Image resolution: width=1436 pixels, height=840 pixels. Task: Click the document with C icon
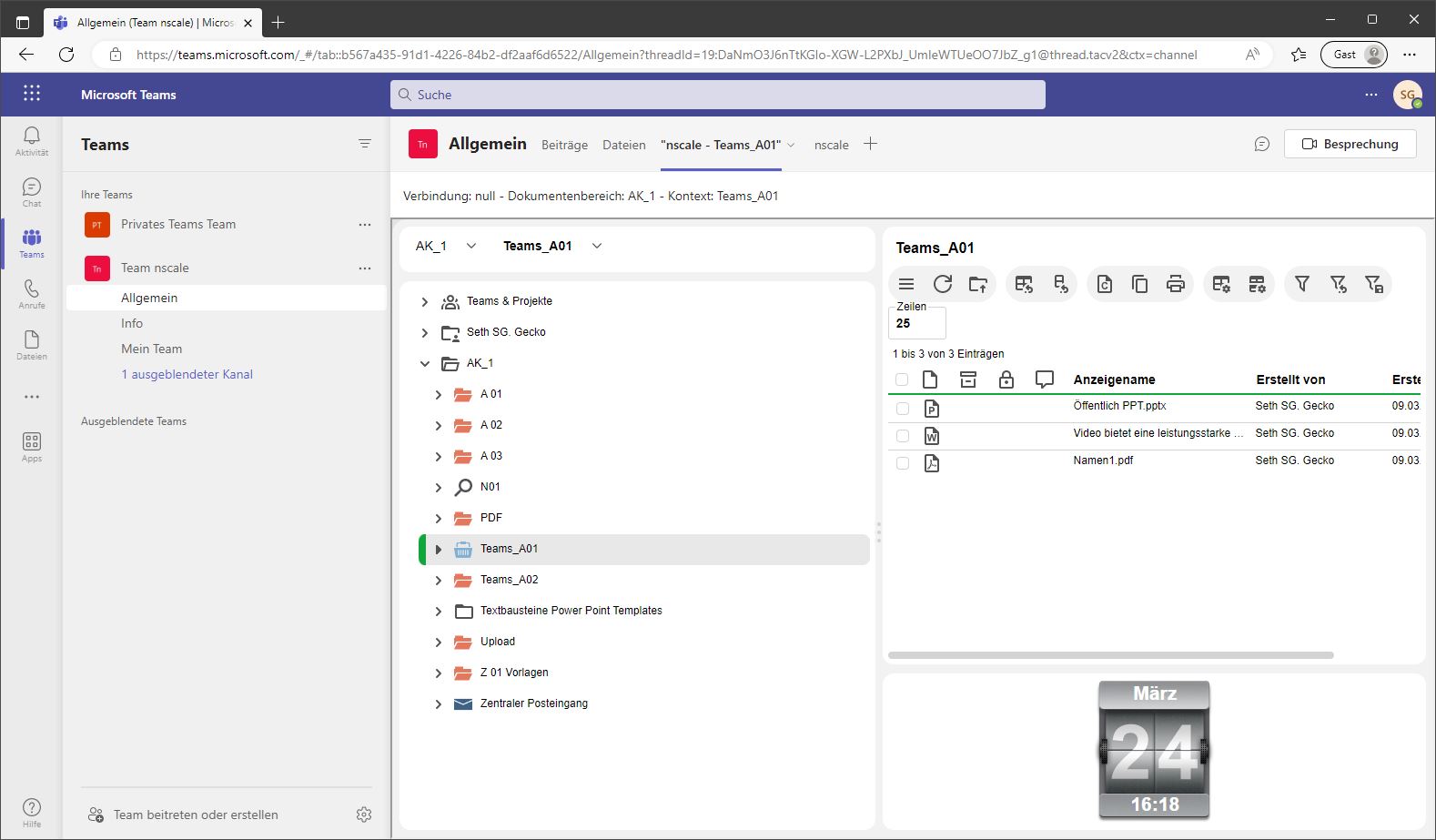click(x=1104, y=285)
